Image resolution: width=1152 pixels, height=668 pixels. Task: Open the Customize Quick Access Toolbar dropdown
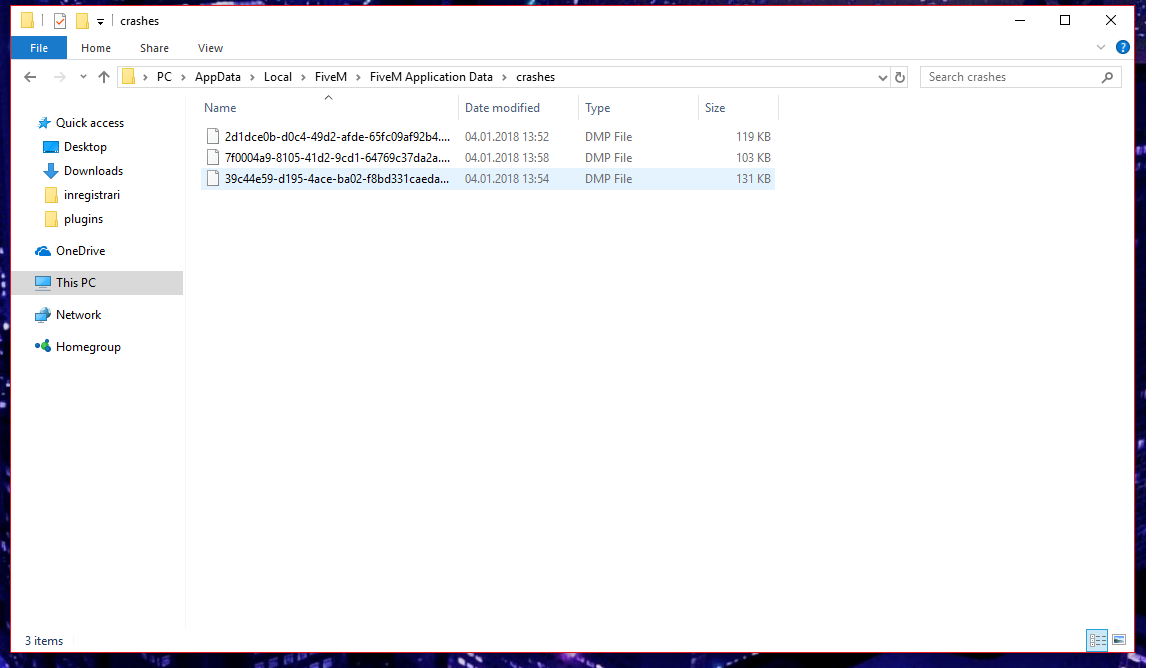pos(101,21)
